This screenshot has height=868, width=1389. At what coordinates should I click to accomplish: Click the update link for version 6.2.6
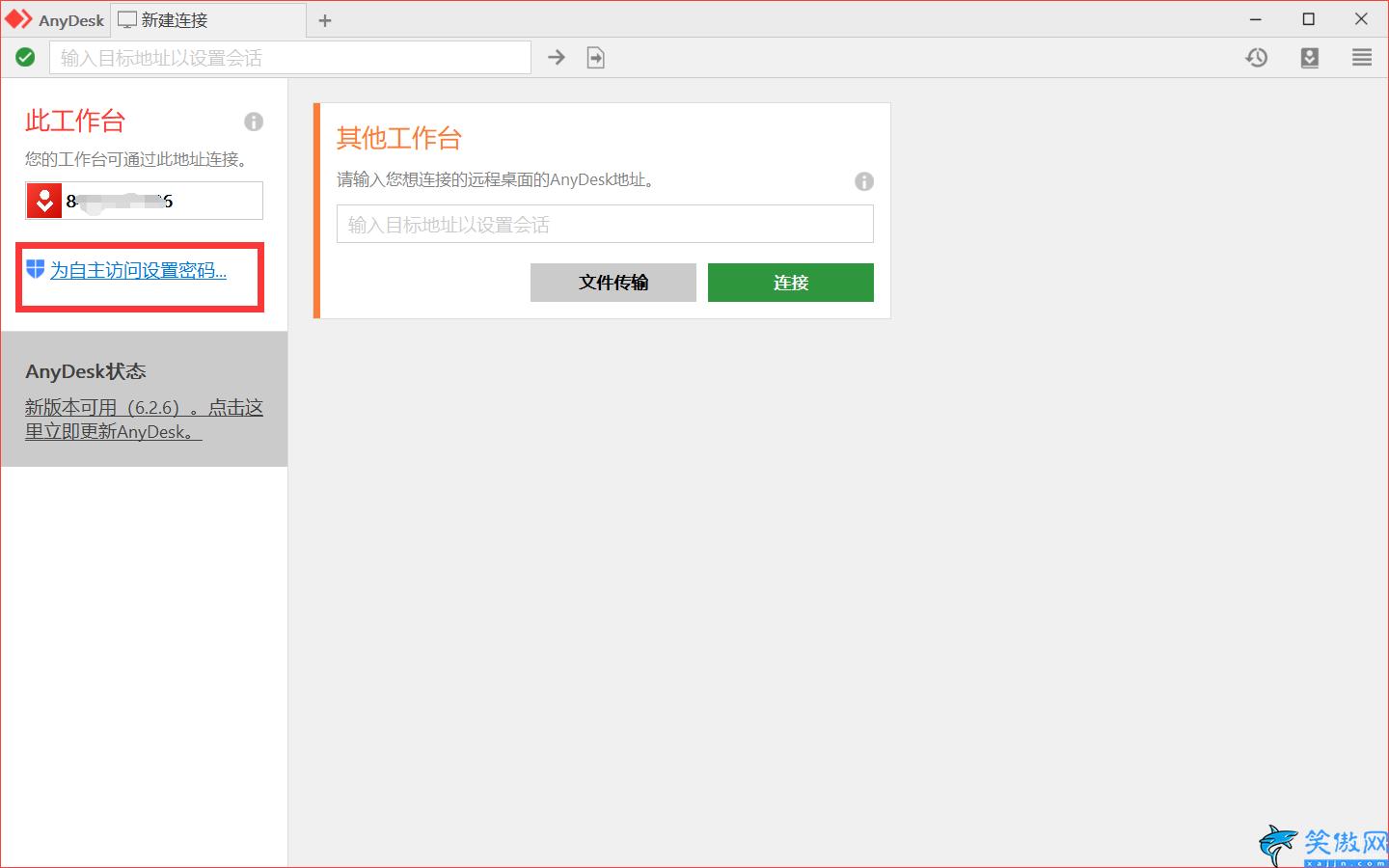pos(144,420)
